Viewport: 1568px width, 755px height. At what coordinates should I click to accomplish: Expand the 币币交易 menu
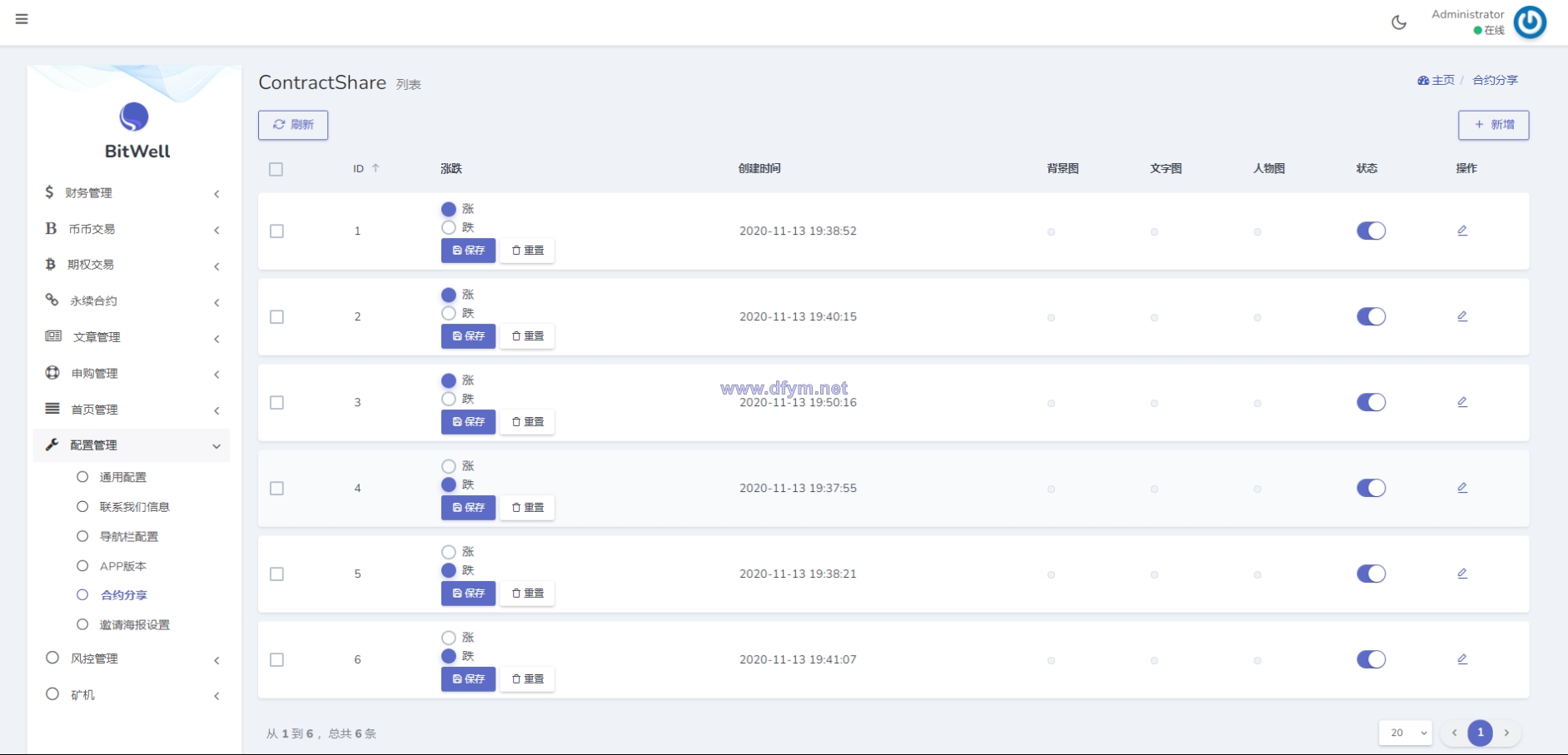133,229
